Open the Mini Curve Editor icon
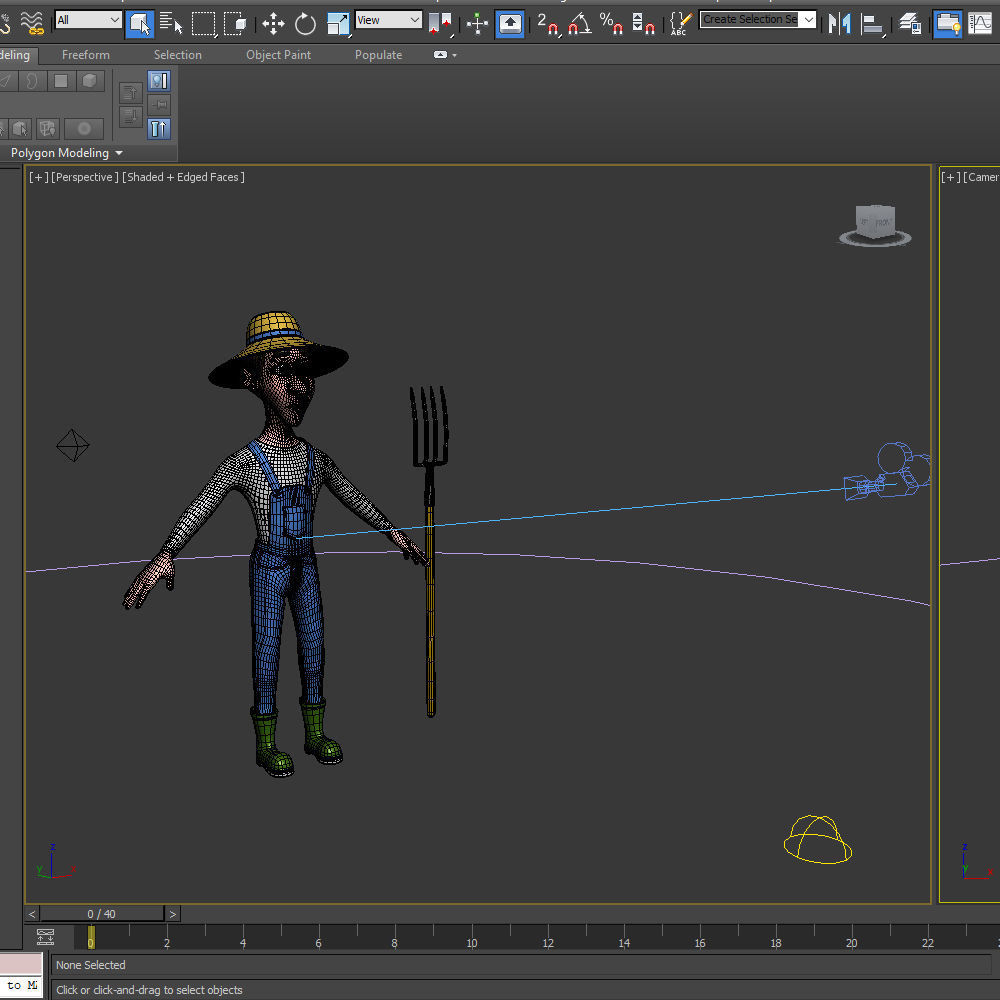 coord(45,936)
